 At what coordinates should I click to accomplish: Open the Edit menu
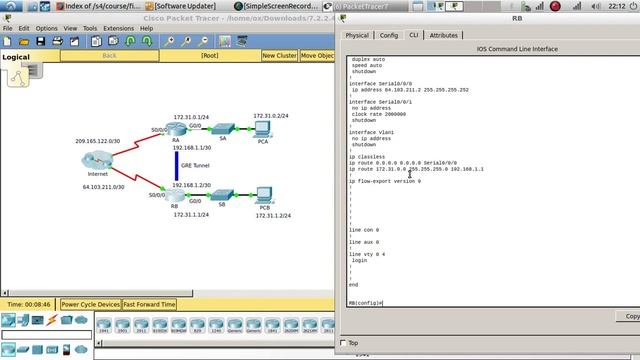(x=24, y=28)
